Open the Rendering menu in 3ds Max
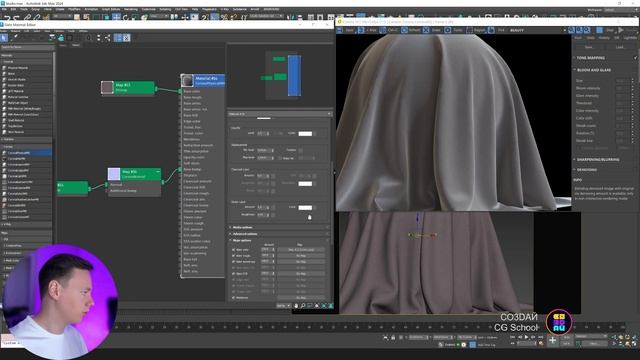Viewport: 640px width, 360px height. tap(131, 9)
